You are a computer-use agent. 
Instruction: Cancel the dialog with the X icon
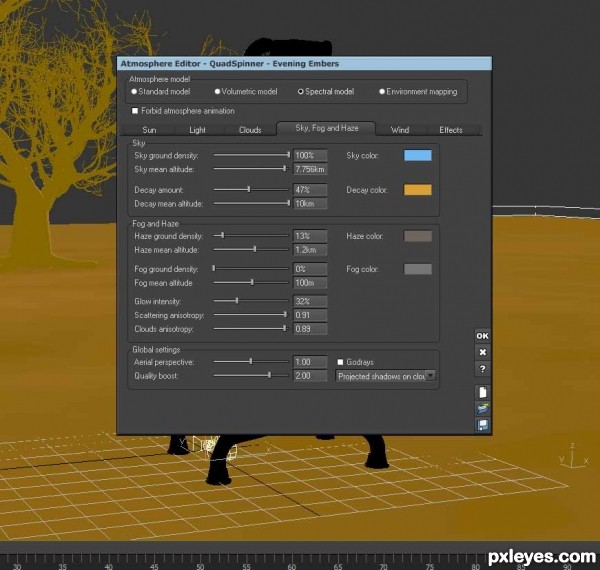point(482,352)
